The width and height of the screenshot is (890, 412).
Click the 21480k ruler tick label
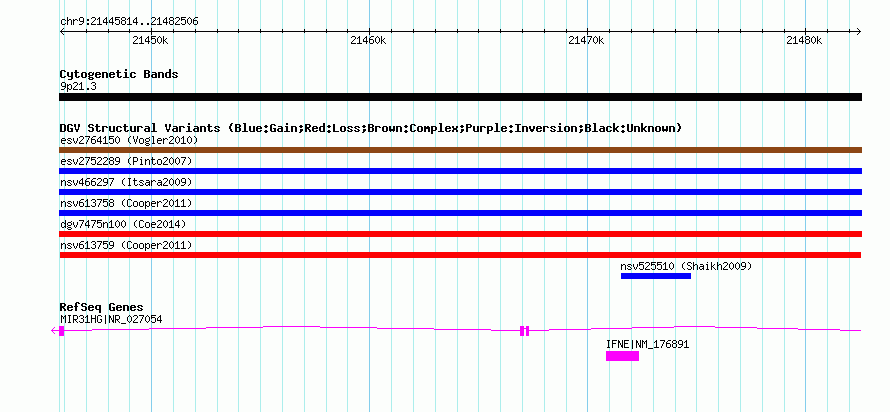click(x=804, y=40)
